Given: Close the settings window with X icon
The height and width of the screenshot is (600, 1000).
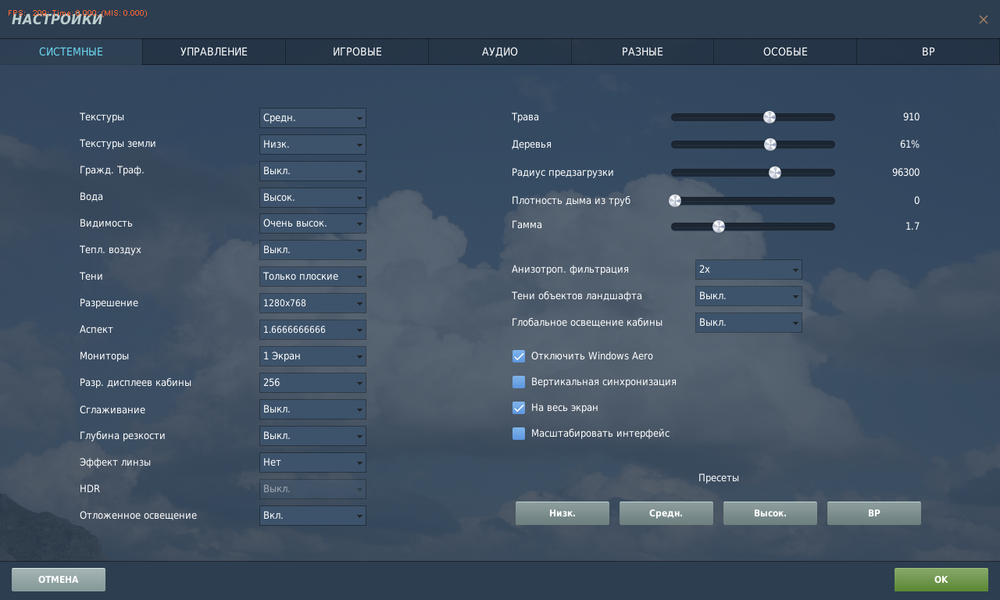Looking at the screenshot, I should coord(983,20).
